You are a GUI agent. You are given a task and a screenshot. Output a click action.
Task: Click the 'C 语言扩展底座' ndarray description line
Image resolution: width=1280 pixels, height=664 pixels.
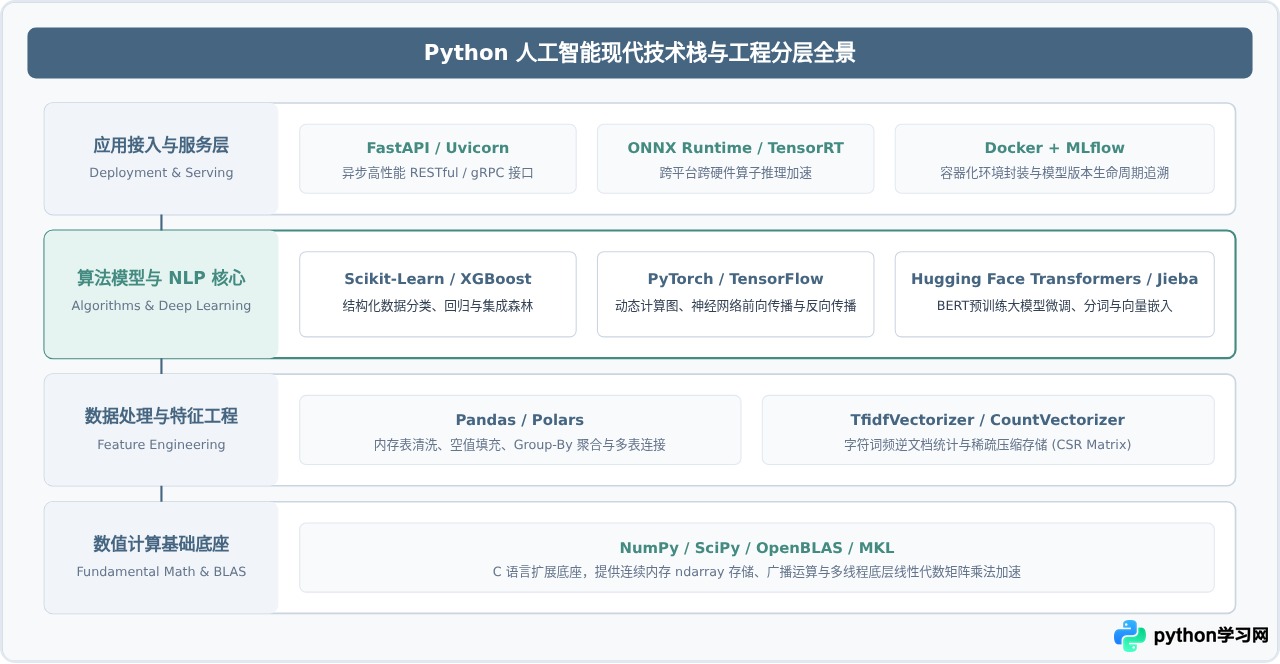[x=757, y=572]
